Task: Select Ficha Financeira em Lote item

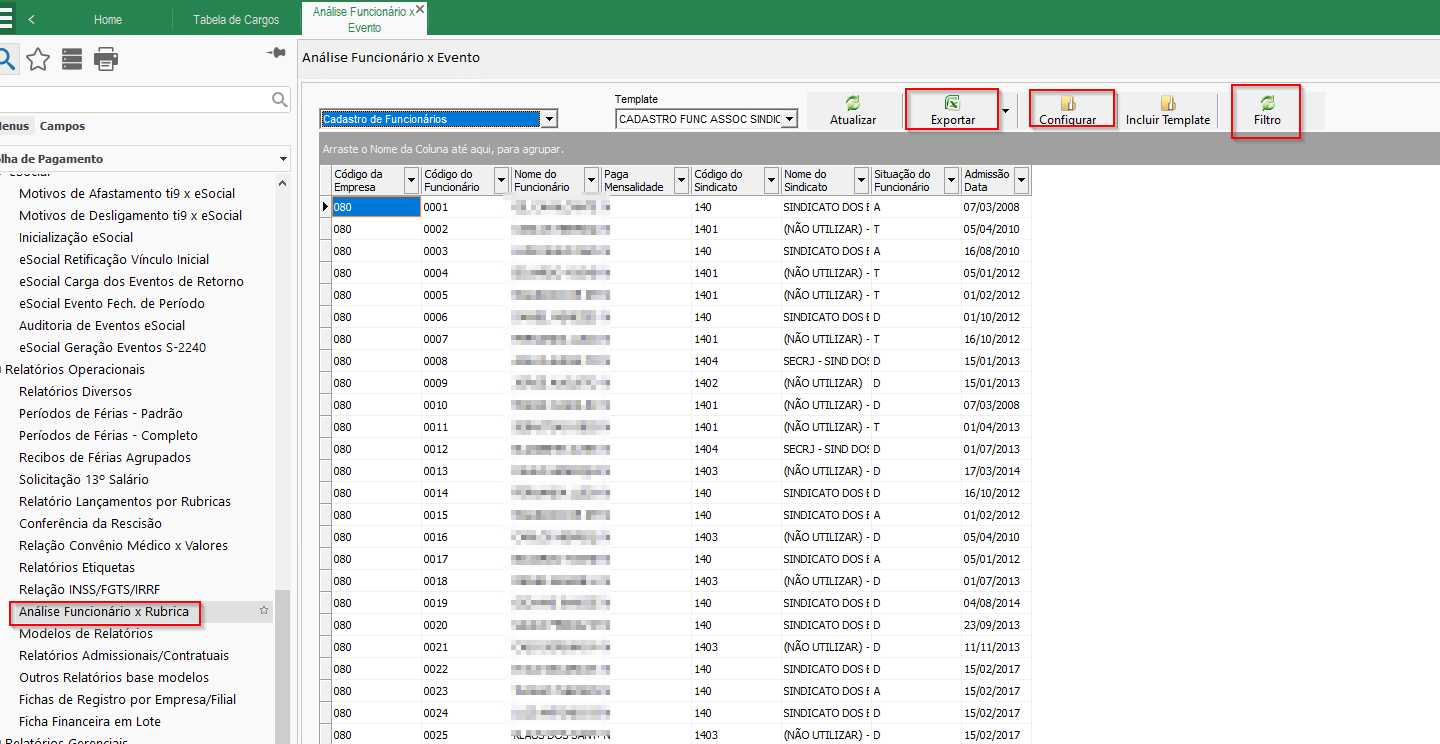Action: click(x=90, y=722)
